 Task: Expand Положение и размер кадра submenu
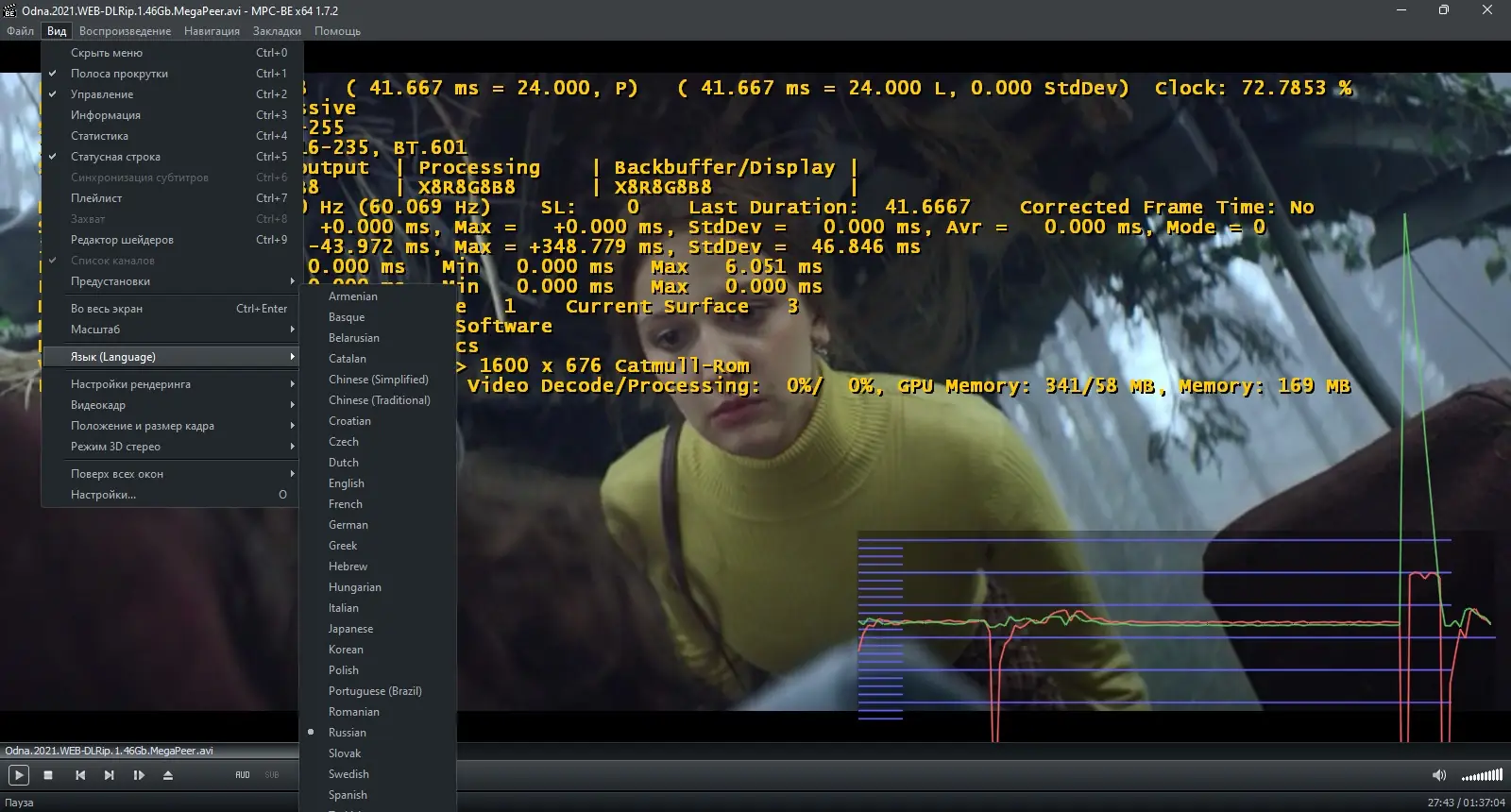tap(171, 426)
